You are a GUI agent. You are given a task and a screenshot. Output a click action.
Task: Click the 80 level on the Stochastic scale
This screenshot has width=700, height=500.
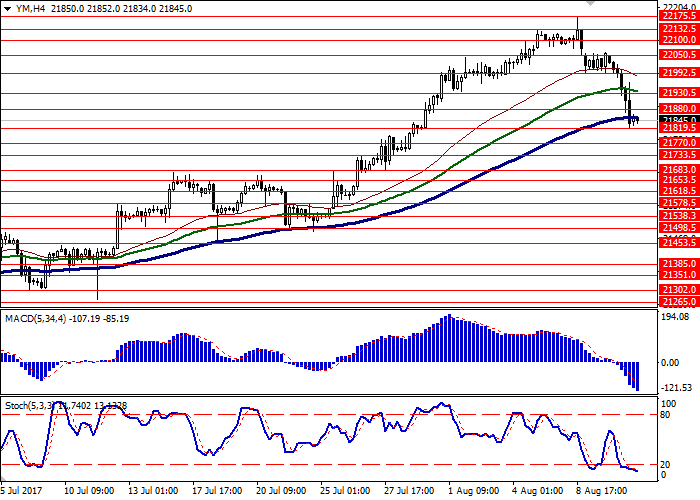[665, 415]
